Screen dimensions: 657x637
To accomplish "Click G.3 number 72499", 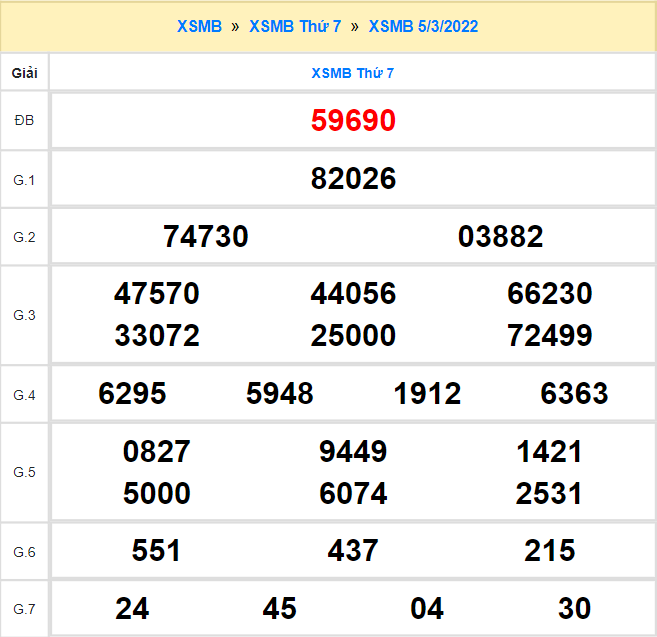I will point(550,335).
